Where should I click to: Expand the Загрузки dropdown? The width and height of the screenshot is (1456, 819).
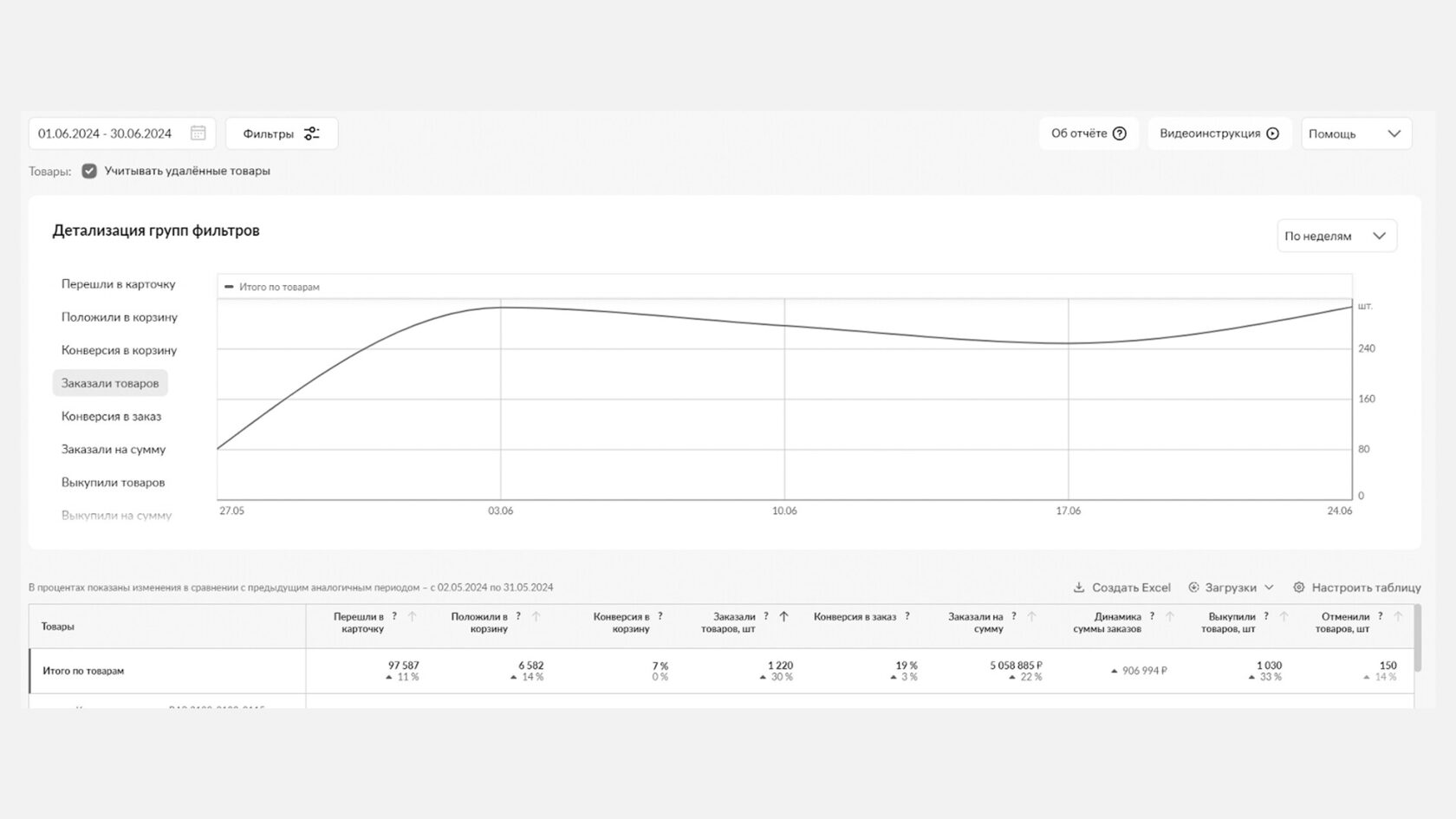1231,588
